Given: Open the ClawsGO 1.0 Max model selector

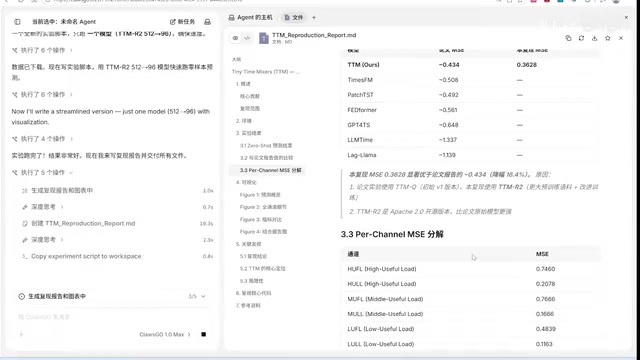Looking at the screenshot, I should [x=165, y=334].
